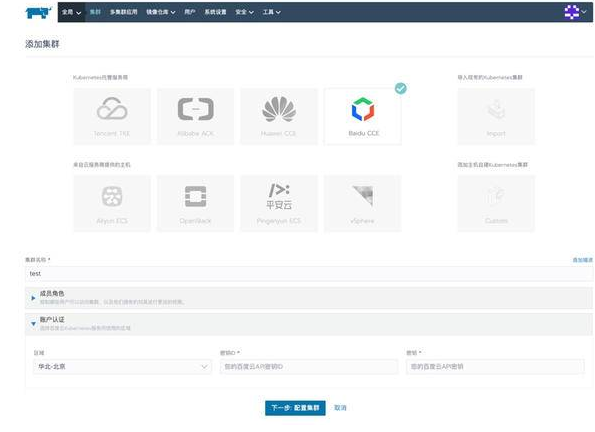Select the Huawei CCE provider card
Image resolution: width=595 pixels, height=432 pixels.
[279, 117]
